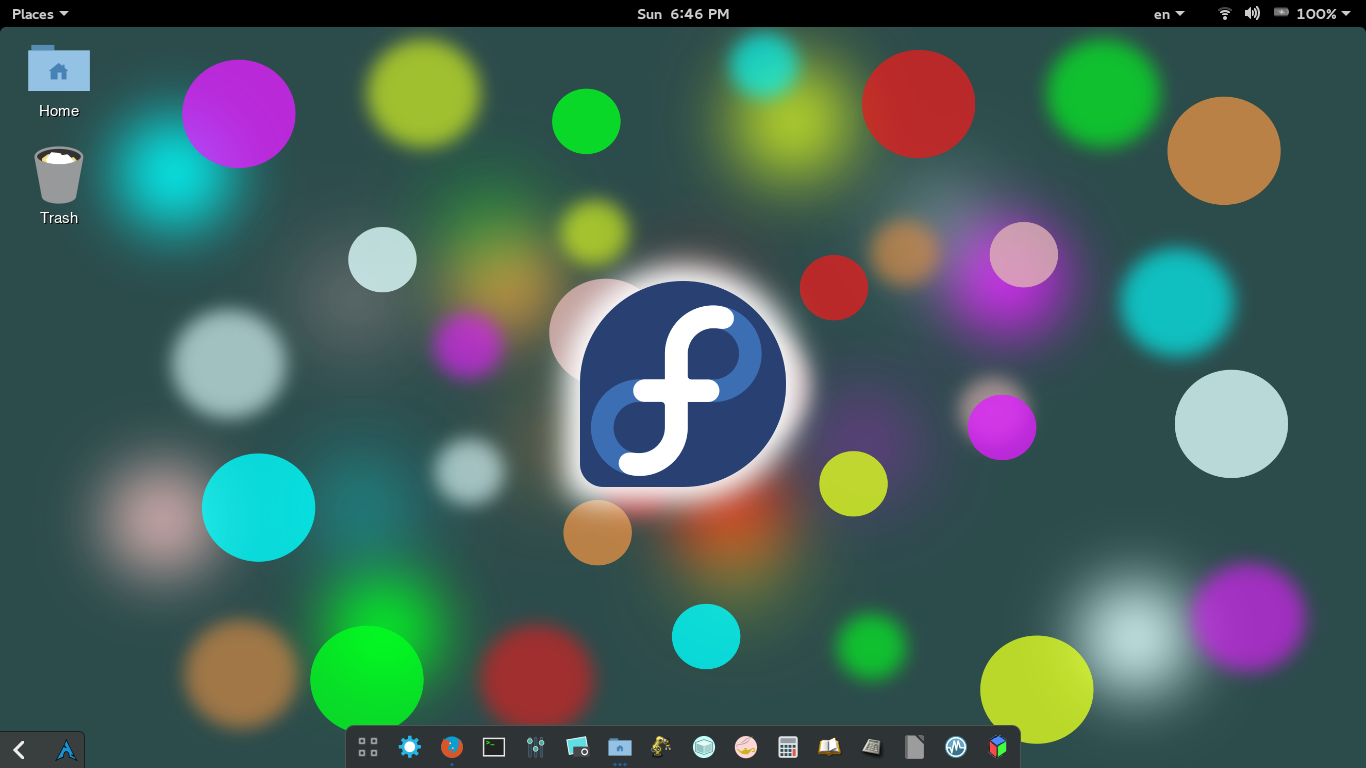Launch the pink genie lamp application
The image size is (1366, 768).
[746, 747]
